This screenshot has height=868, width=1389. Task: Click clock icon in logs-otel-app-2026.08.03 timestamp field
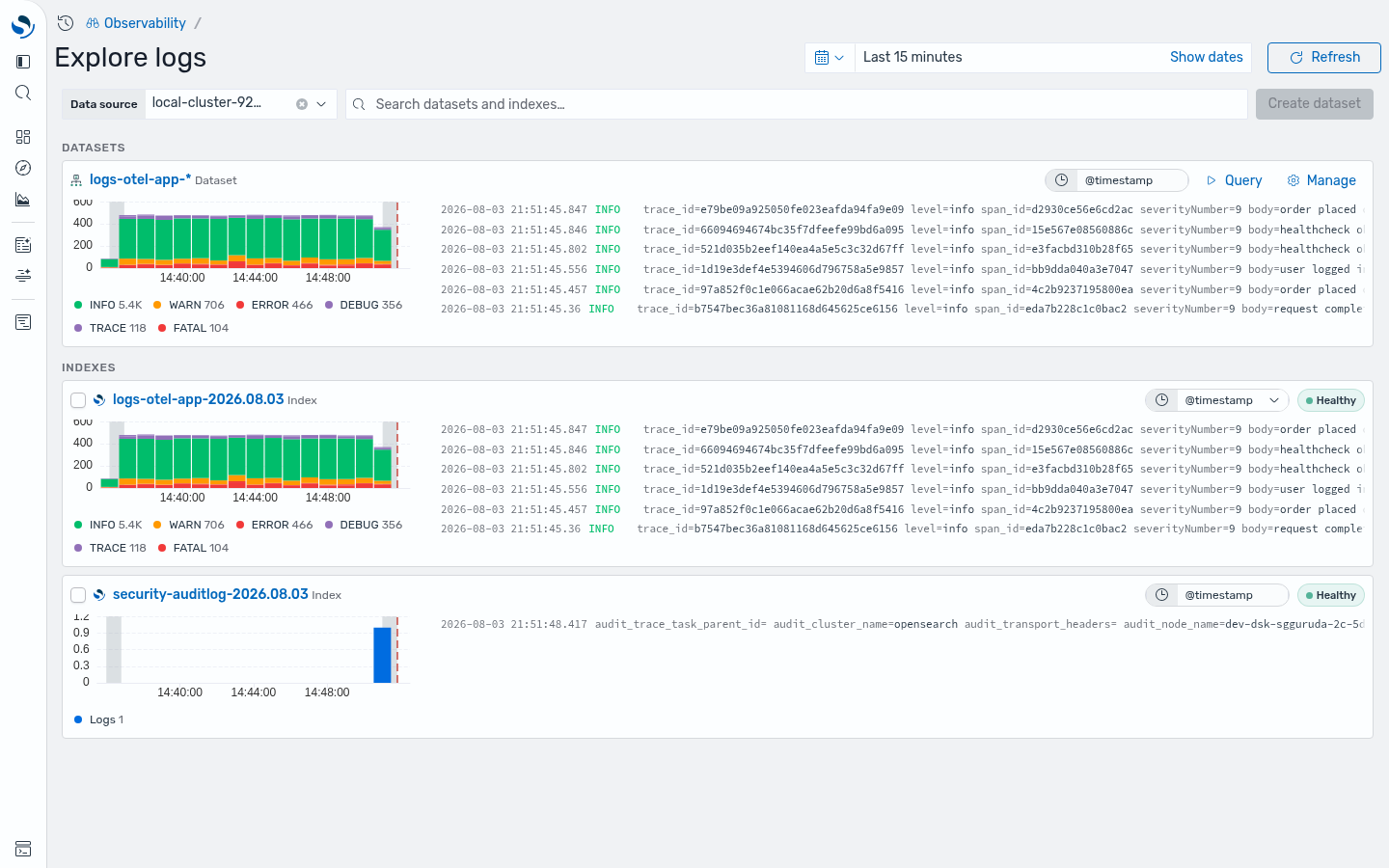[x=1161, y=400]
